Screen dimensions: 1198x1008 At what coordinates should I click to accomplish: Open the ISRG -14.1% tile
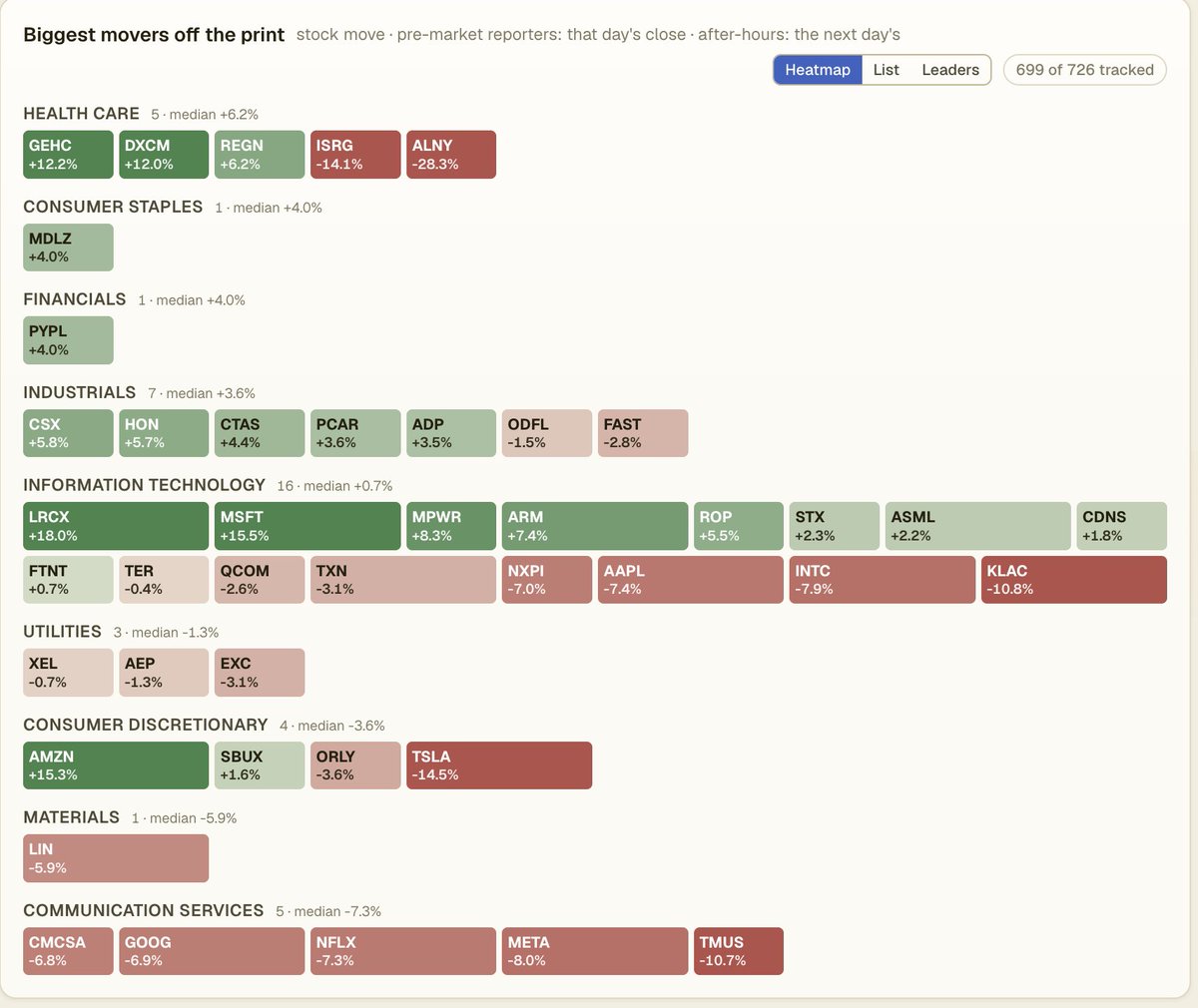[x=355, y=155]
